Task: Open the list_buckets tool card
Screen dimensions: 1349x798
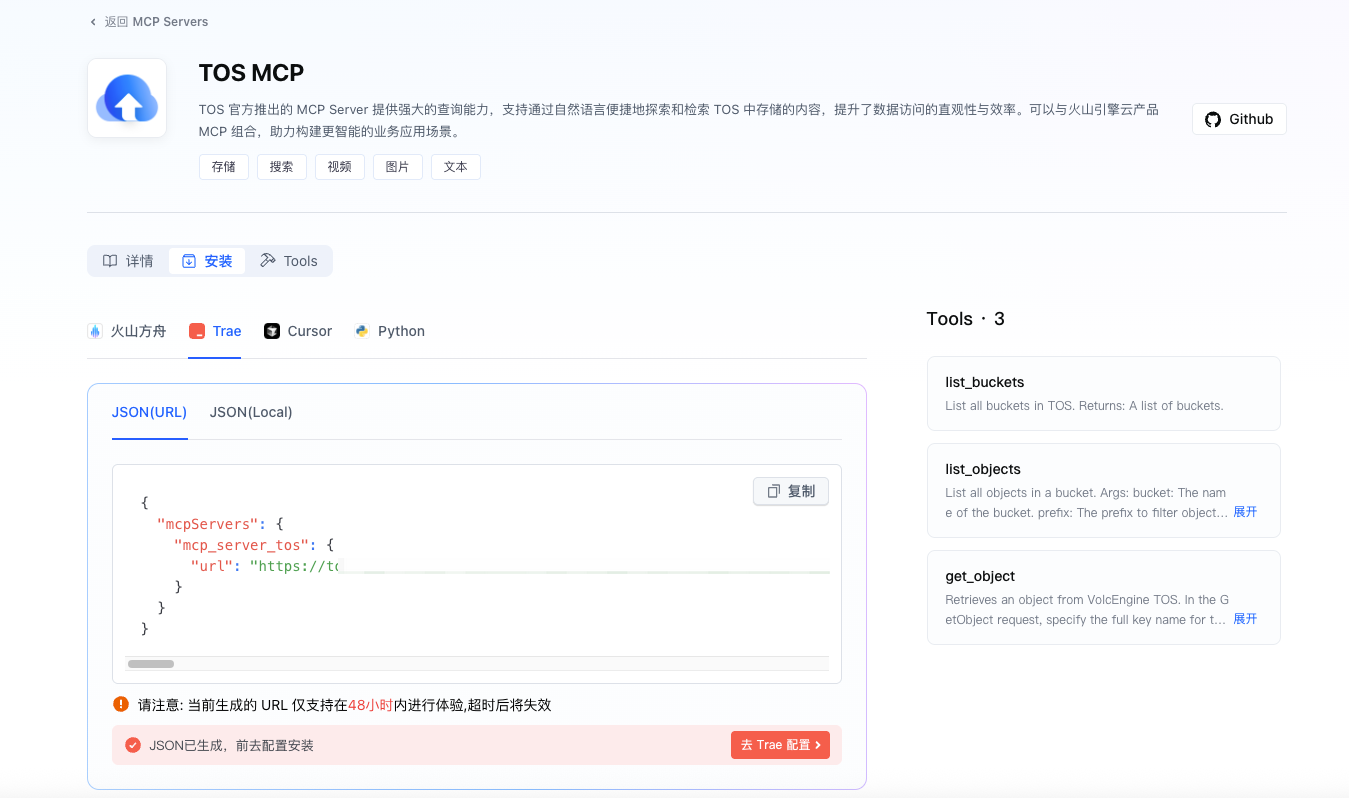Action: click(x=1104, y=393)
